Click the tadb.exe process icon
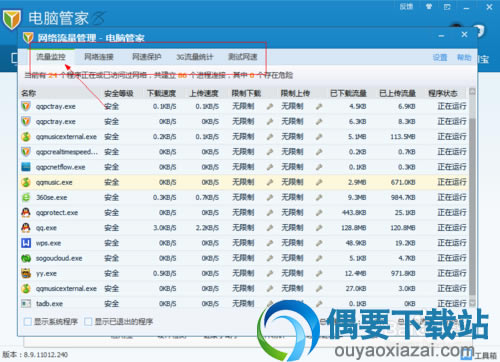The height and width of the screenshot is (362, 500). pos(26,304)
